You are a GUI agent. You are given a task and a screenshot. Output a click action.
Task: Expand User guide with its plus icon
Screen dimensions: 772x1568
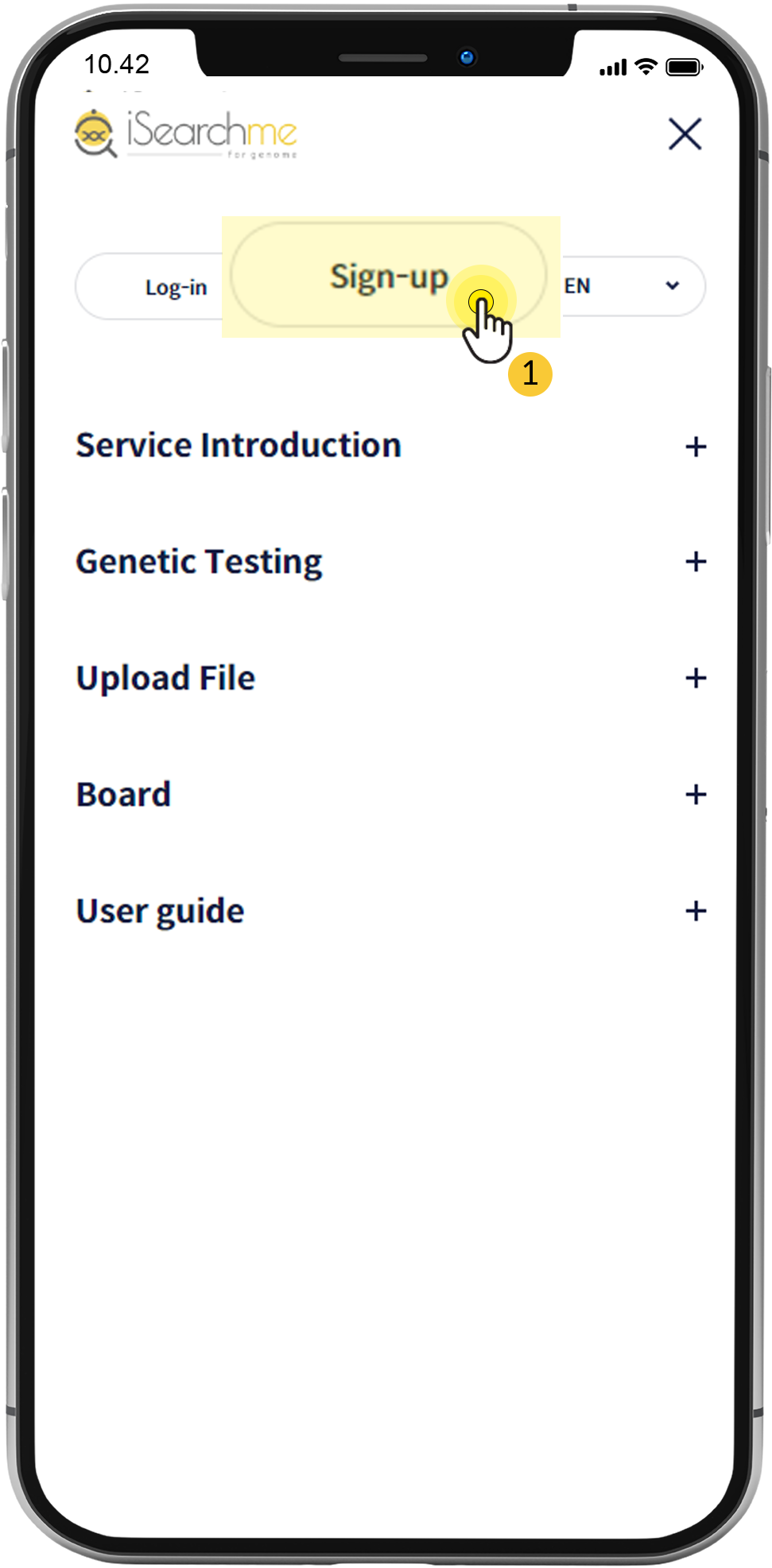(x=696, y=911)
